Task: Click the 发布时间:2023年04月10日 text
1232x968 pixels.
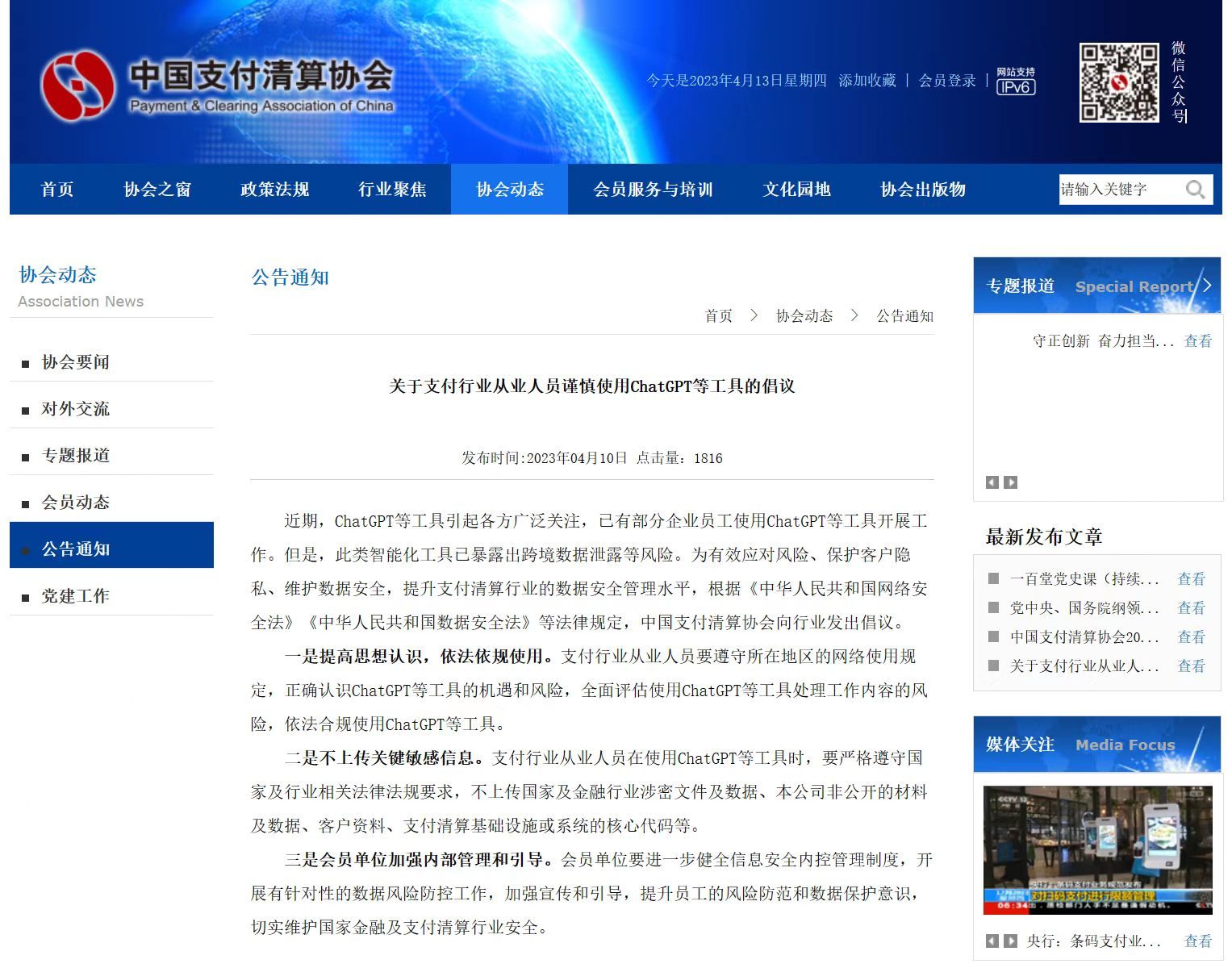Action: pos(545,458)
